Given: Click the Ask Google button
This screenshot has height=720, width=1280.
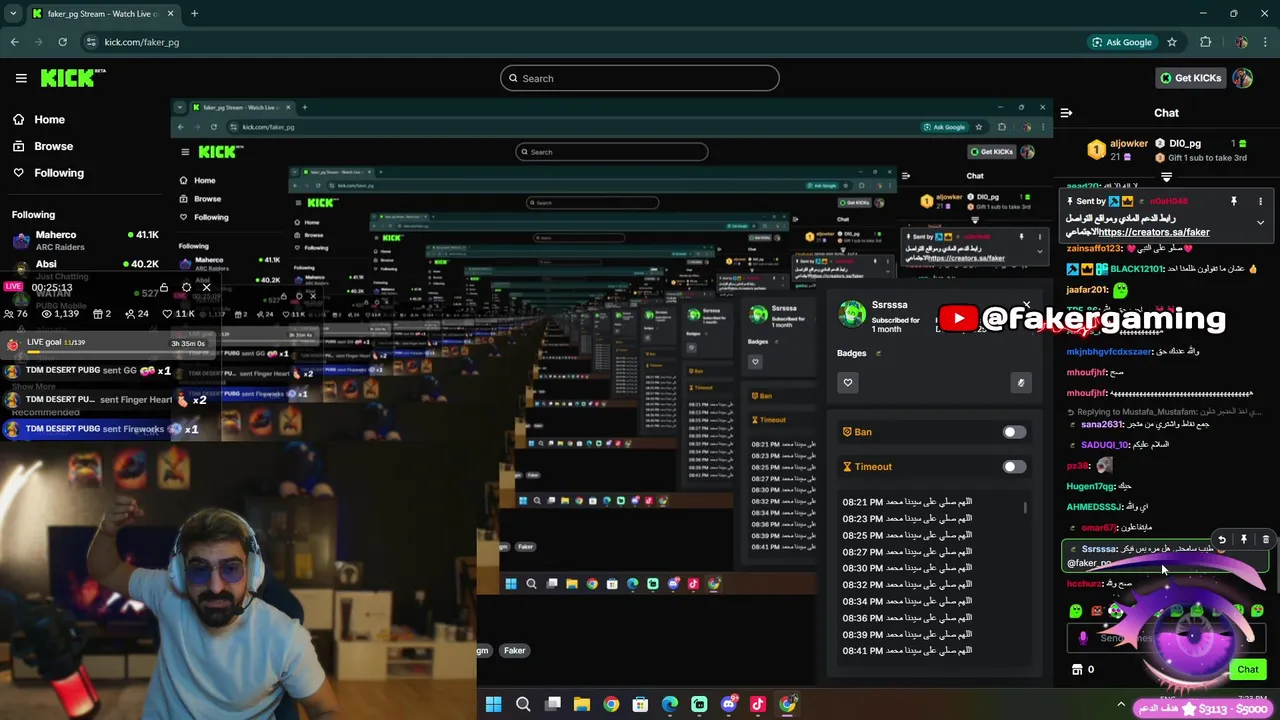Looking at the screenshot, I should pos(1121,42).
